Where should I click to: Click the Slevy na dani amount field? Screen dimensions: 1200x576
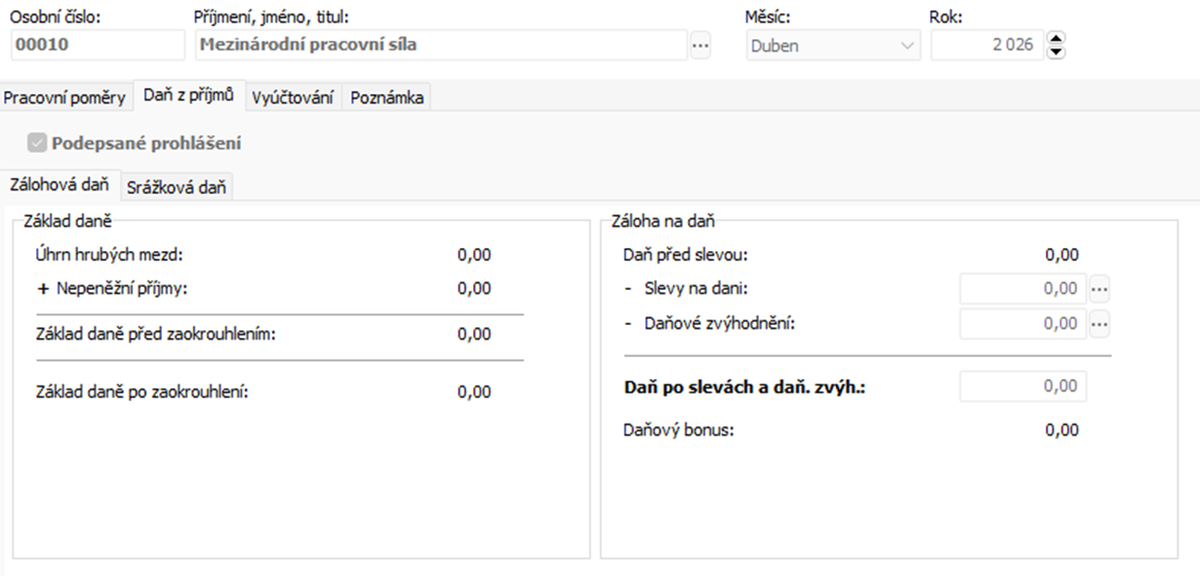(x=1022, y=289)
